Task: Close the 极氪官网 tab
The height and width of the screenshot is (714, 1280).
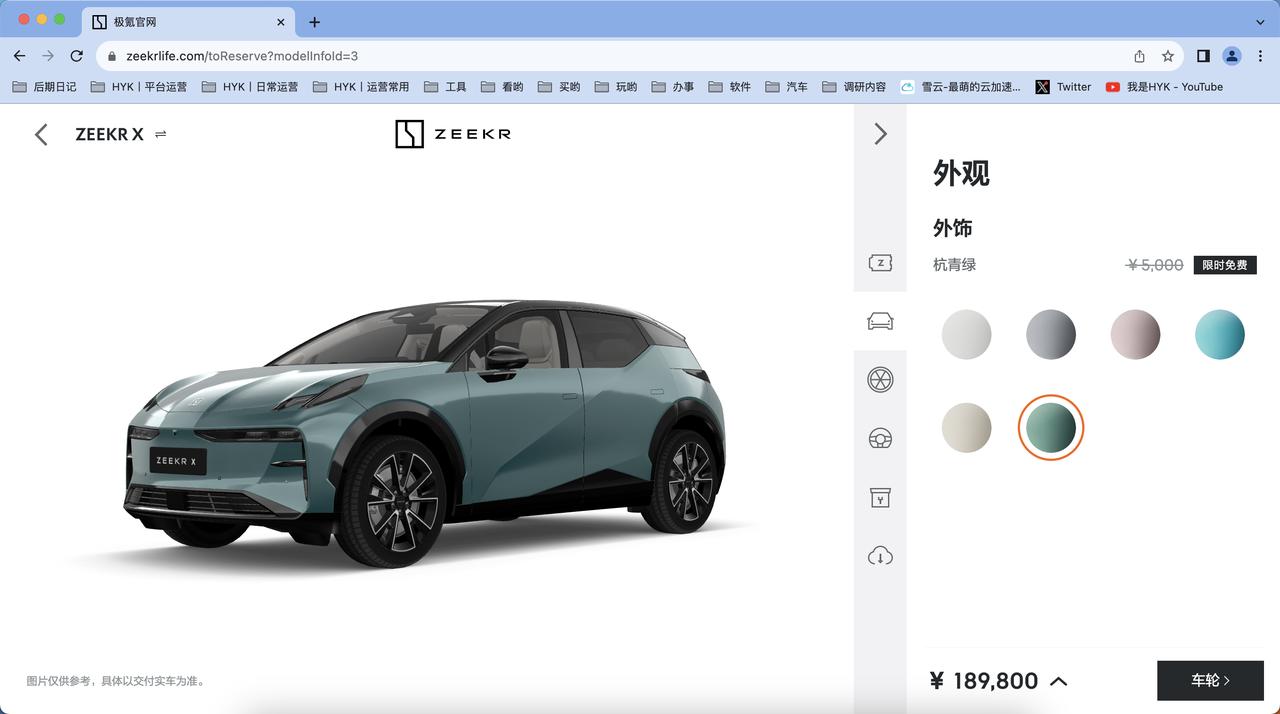Action: point(281,22)
